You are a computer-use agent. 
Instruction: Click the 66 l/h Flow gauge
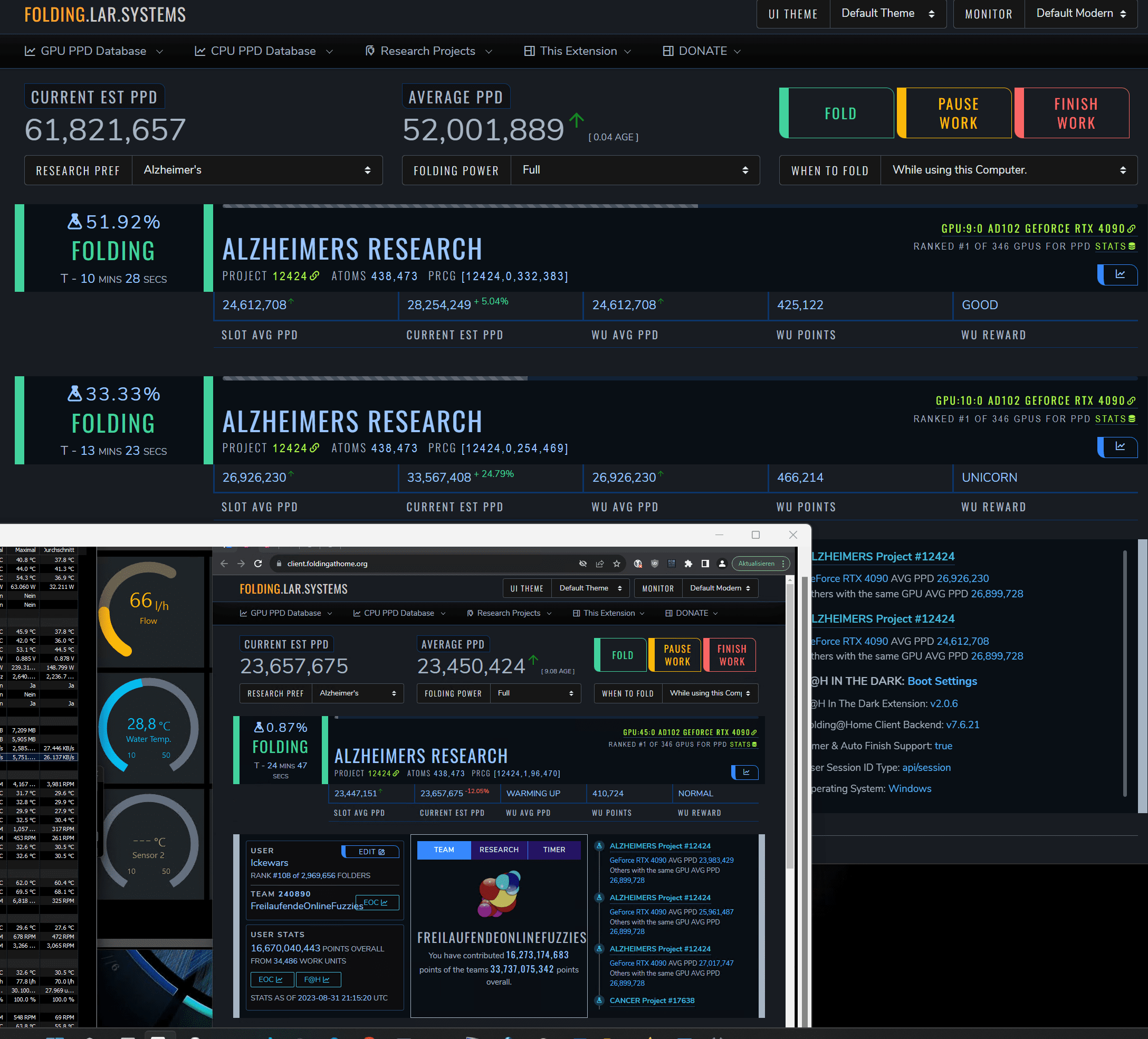click(149, 609)
